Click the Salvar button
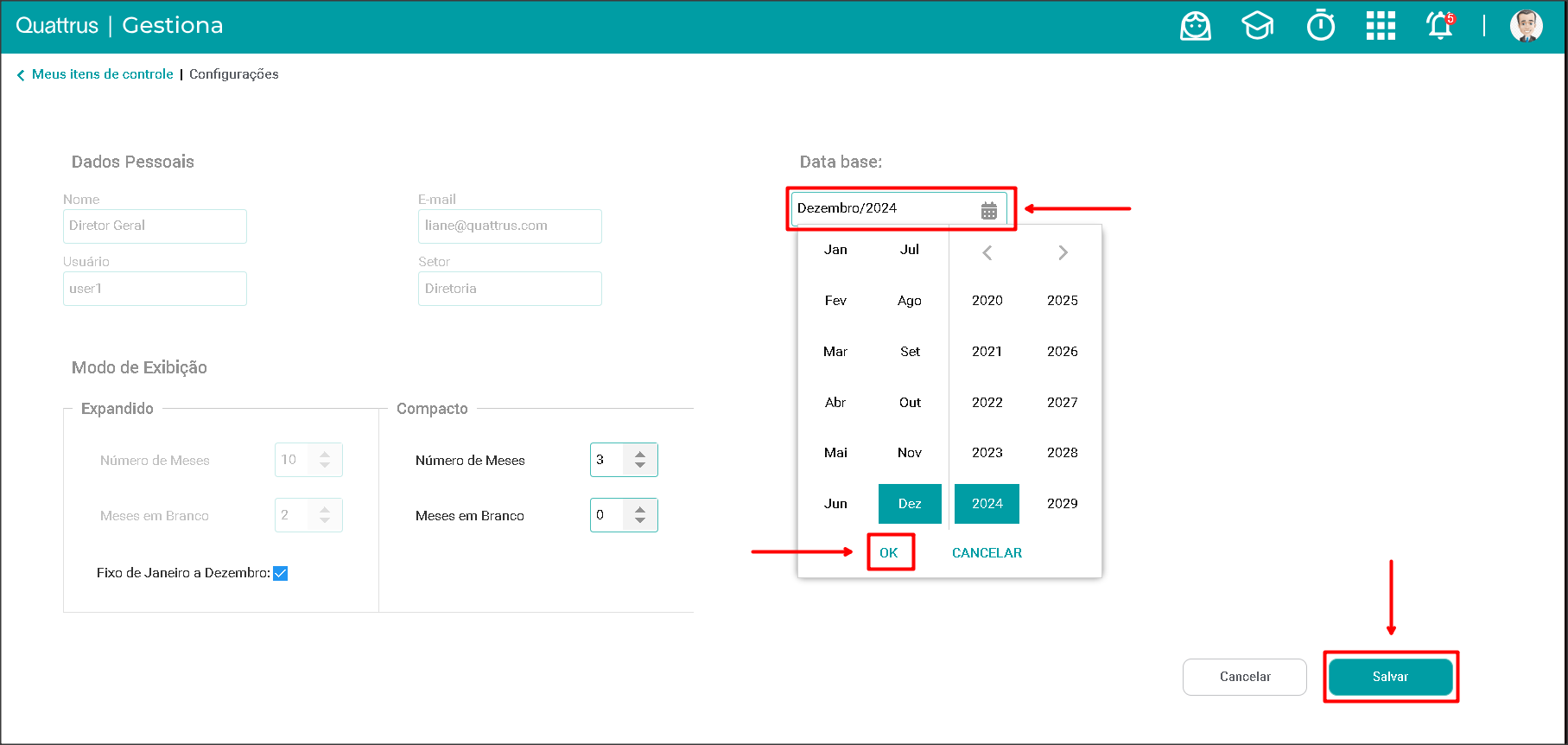 [1390, 677]
